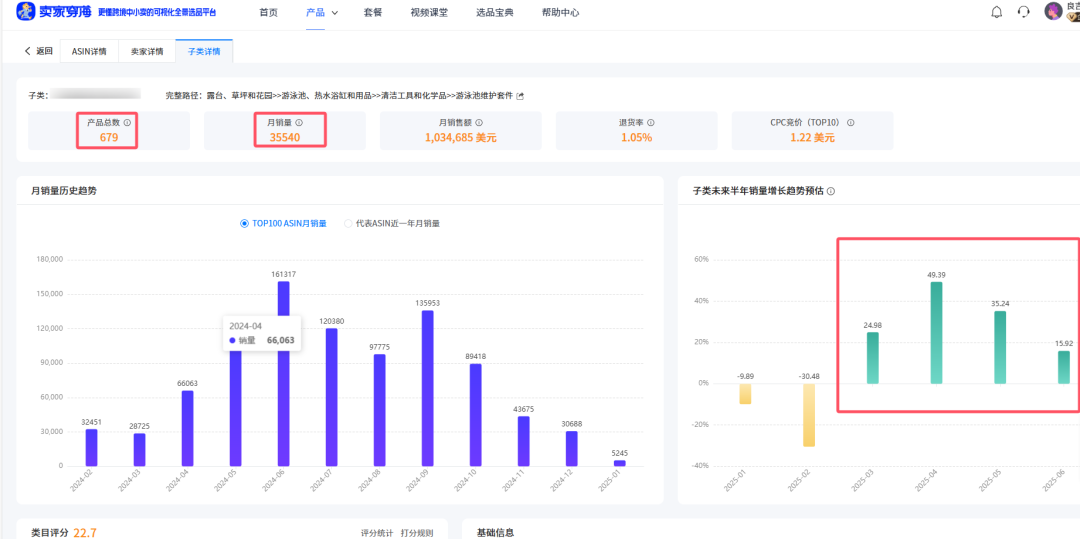Click the 2024-03 bar labeled 28725
1080x539 pixels.
point(140,450)
